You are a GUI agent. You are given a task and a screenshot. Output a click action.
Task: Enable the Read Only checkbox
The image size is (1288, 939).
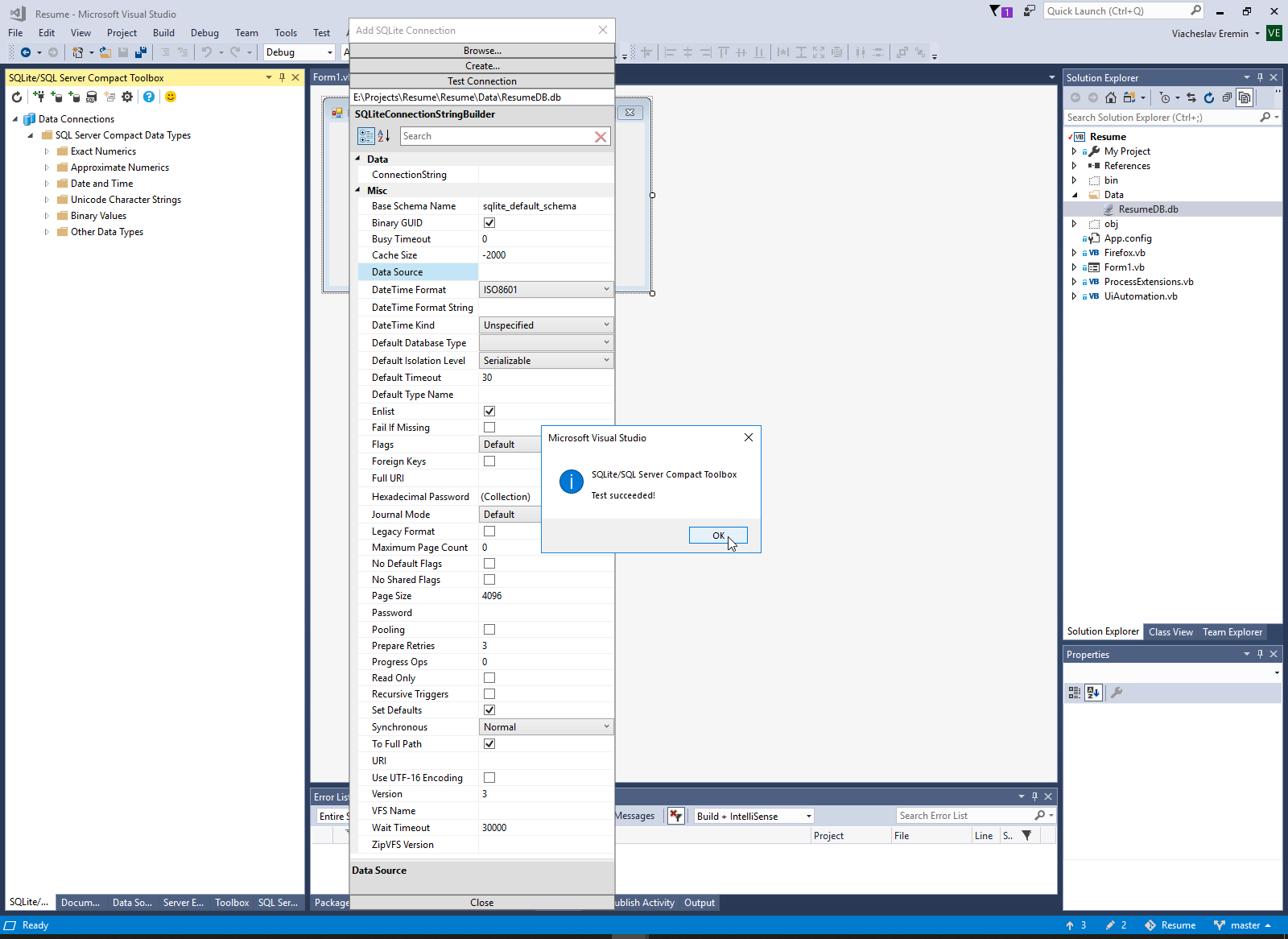[x=489, y=678]
